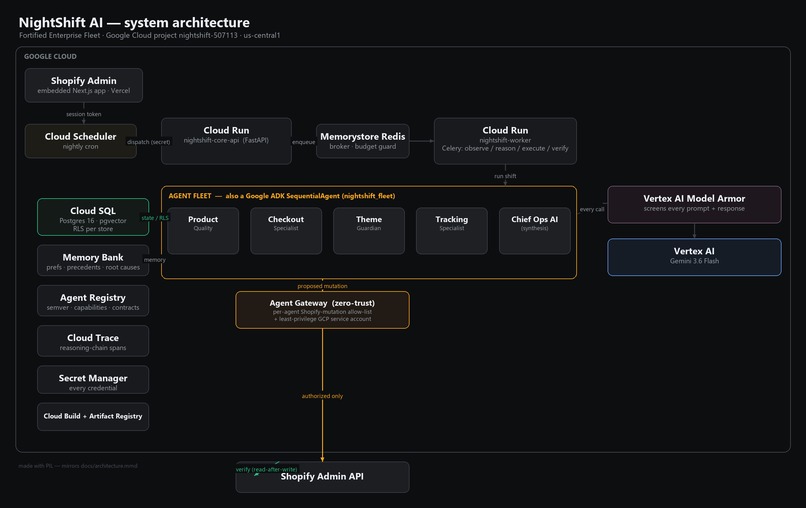Select the Cloud Run nightshift-core-api node
Viewport: 806px width, 508px height.
[x=226, y=141]
